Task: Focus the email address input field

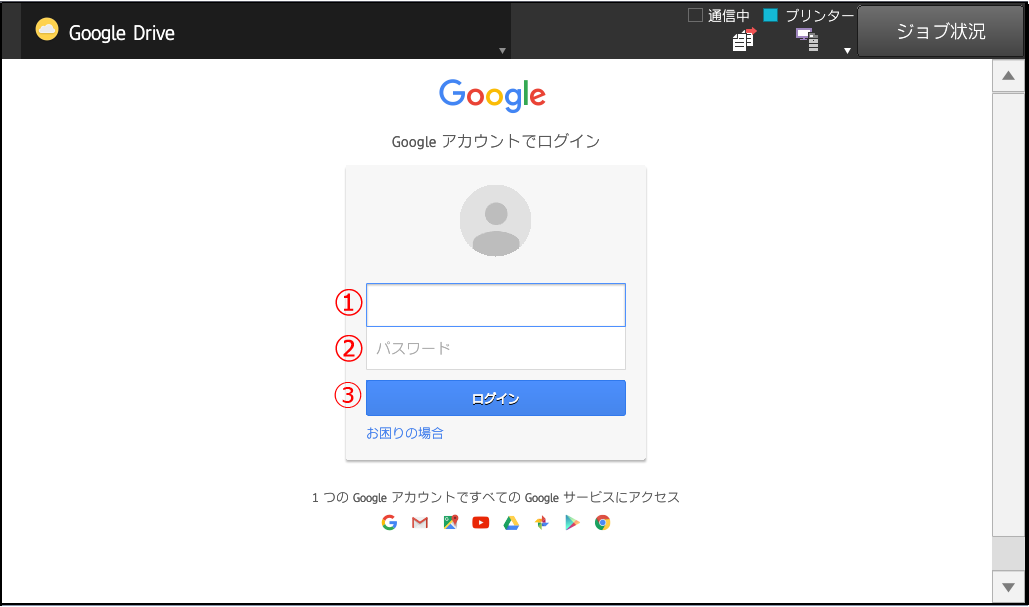Action: coord(495,304)
